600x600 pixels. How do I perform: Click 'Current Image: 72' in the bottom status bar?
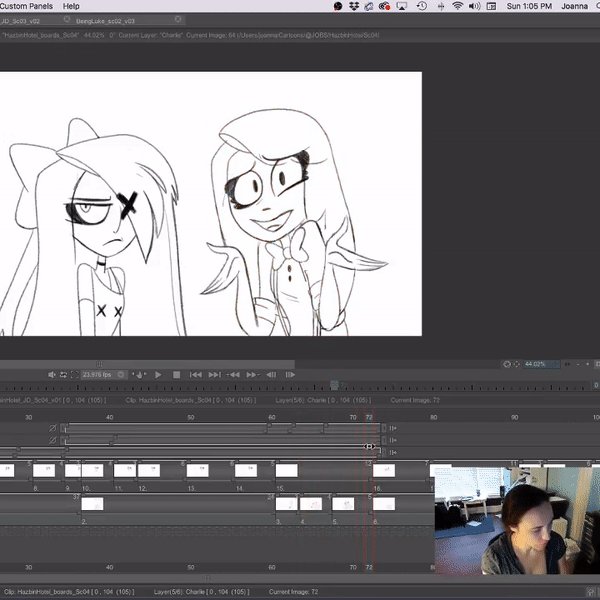(x=293, y=592)
